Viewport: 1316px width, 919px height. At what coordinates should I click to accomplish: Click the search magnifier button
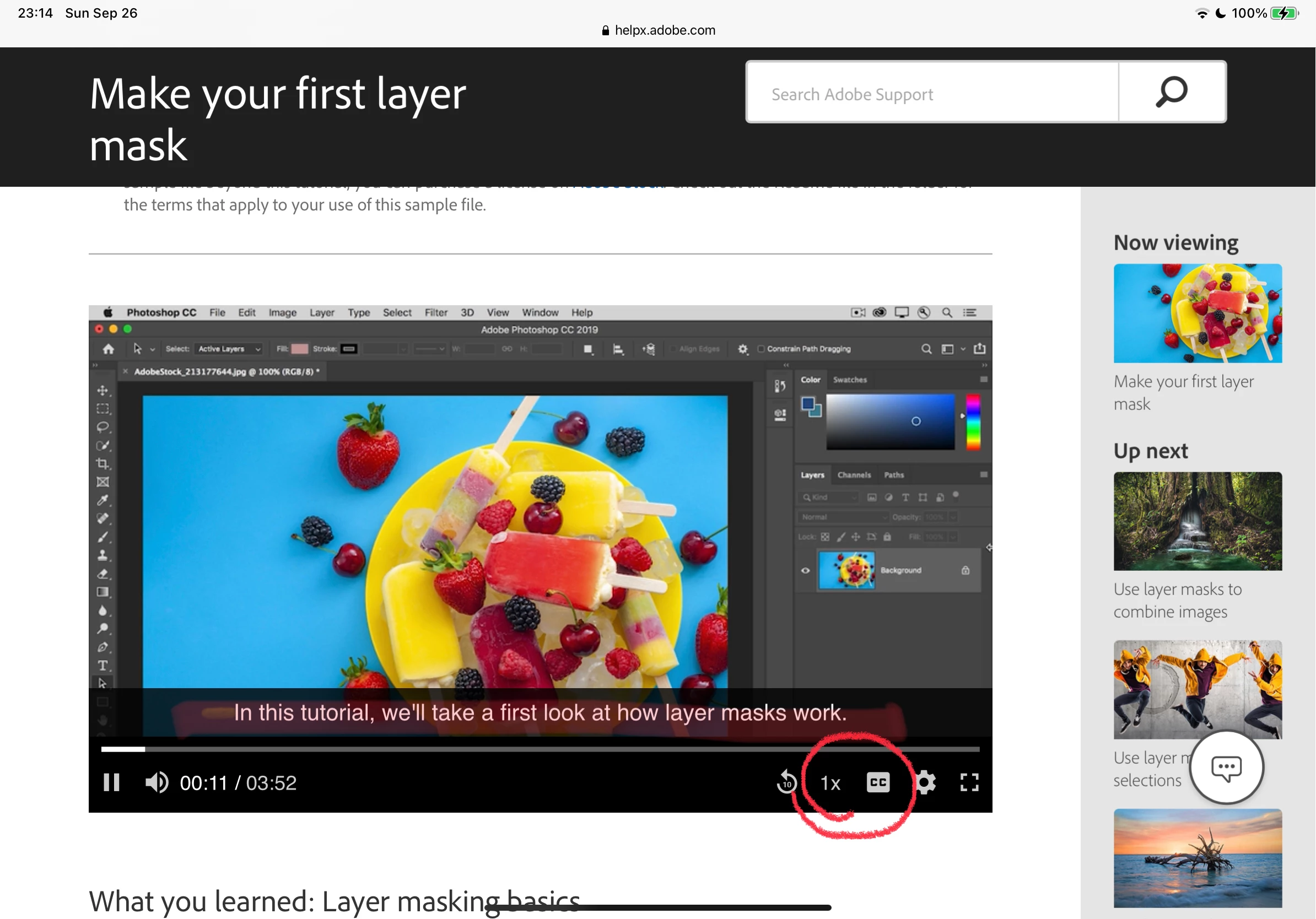(1172, 92)
